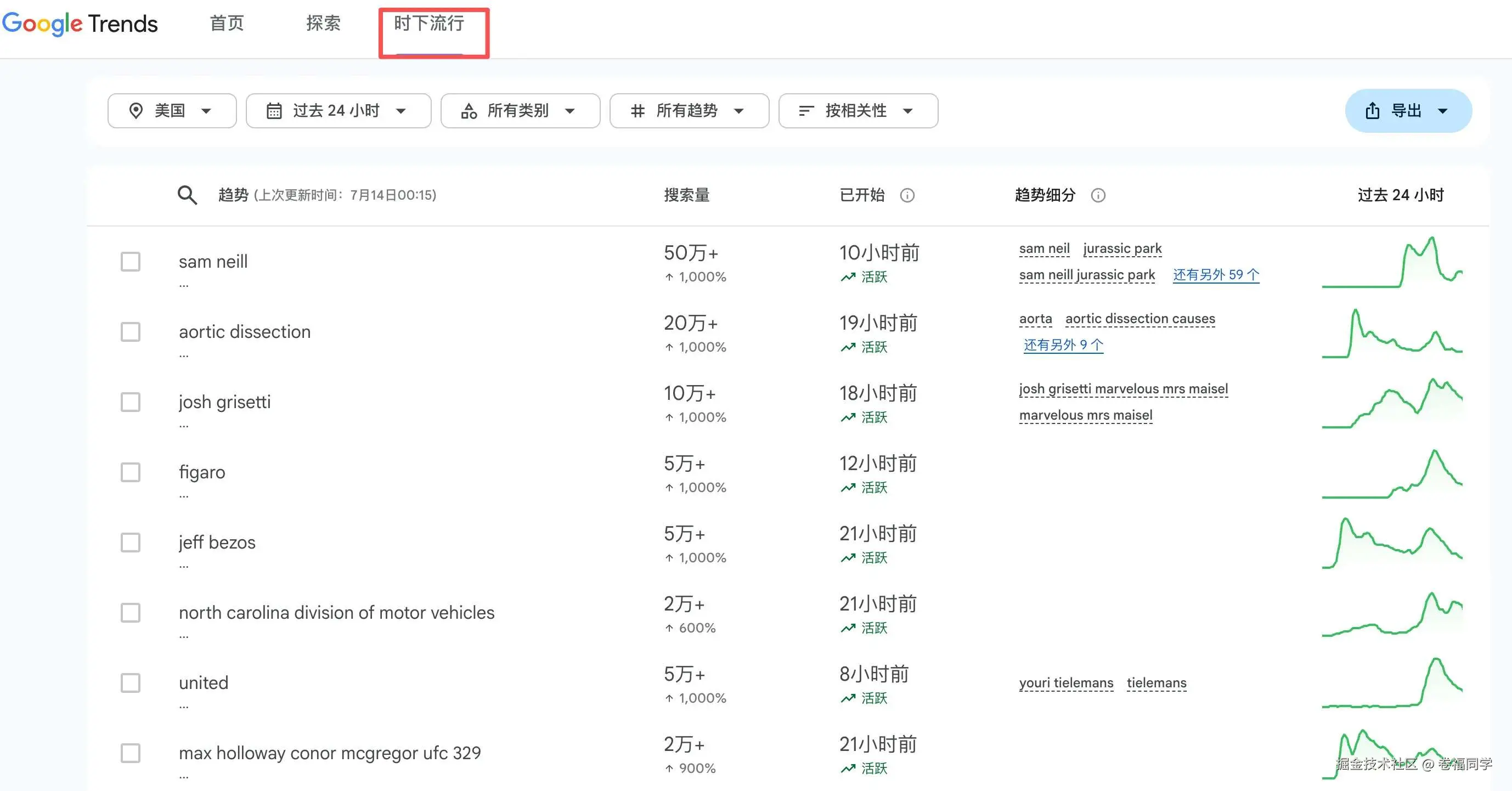
Task: Expand the 所有趋势 dropdown arrow
Action: point(738,111)
